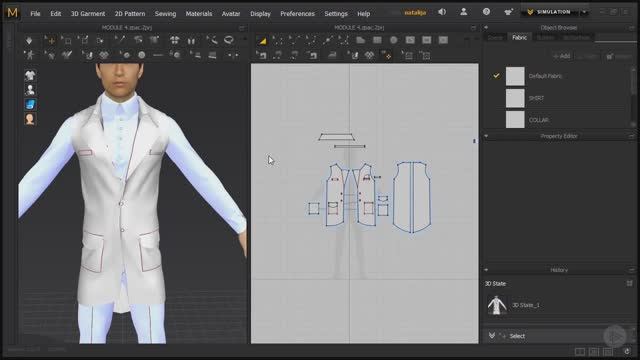Click the back pattern piece in 2D window

click(x=412, y=197)
